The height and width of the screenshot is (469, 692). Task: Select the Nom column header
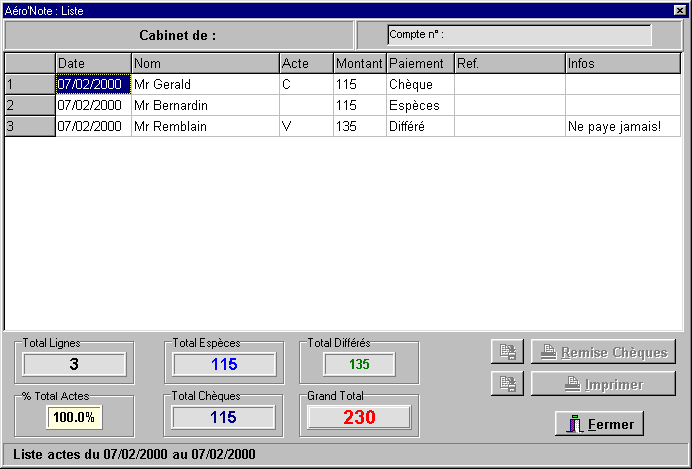pos(206,64)
